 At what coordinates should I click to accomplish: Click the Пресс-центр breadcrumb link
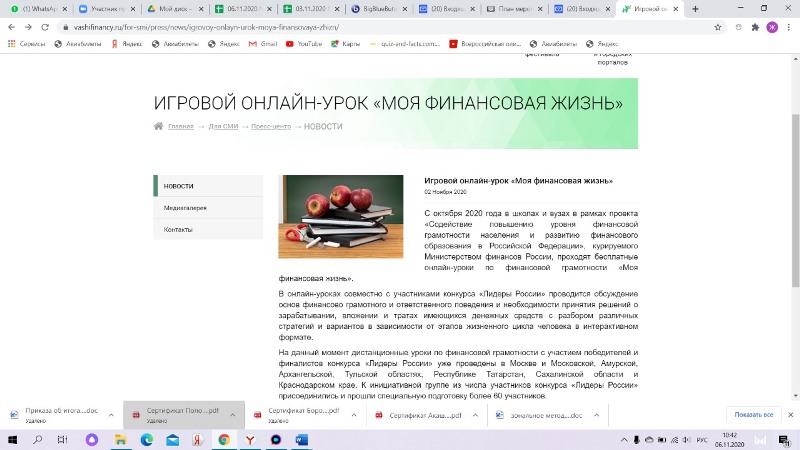point(270,127)
